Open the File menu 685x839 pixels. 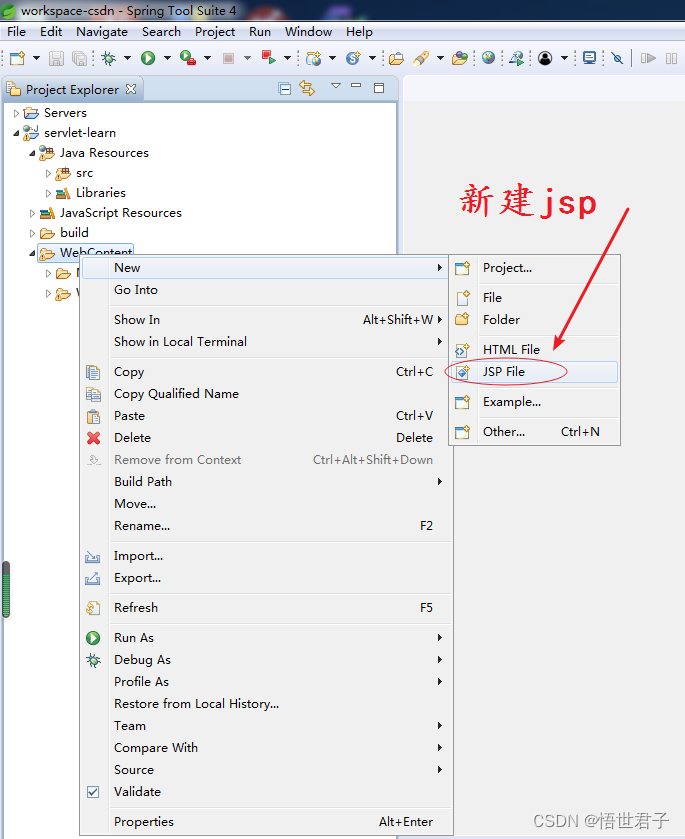coord(17,32)
